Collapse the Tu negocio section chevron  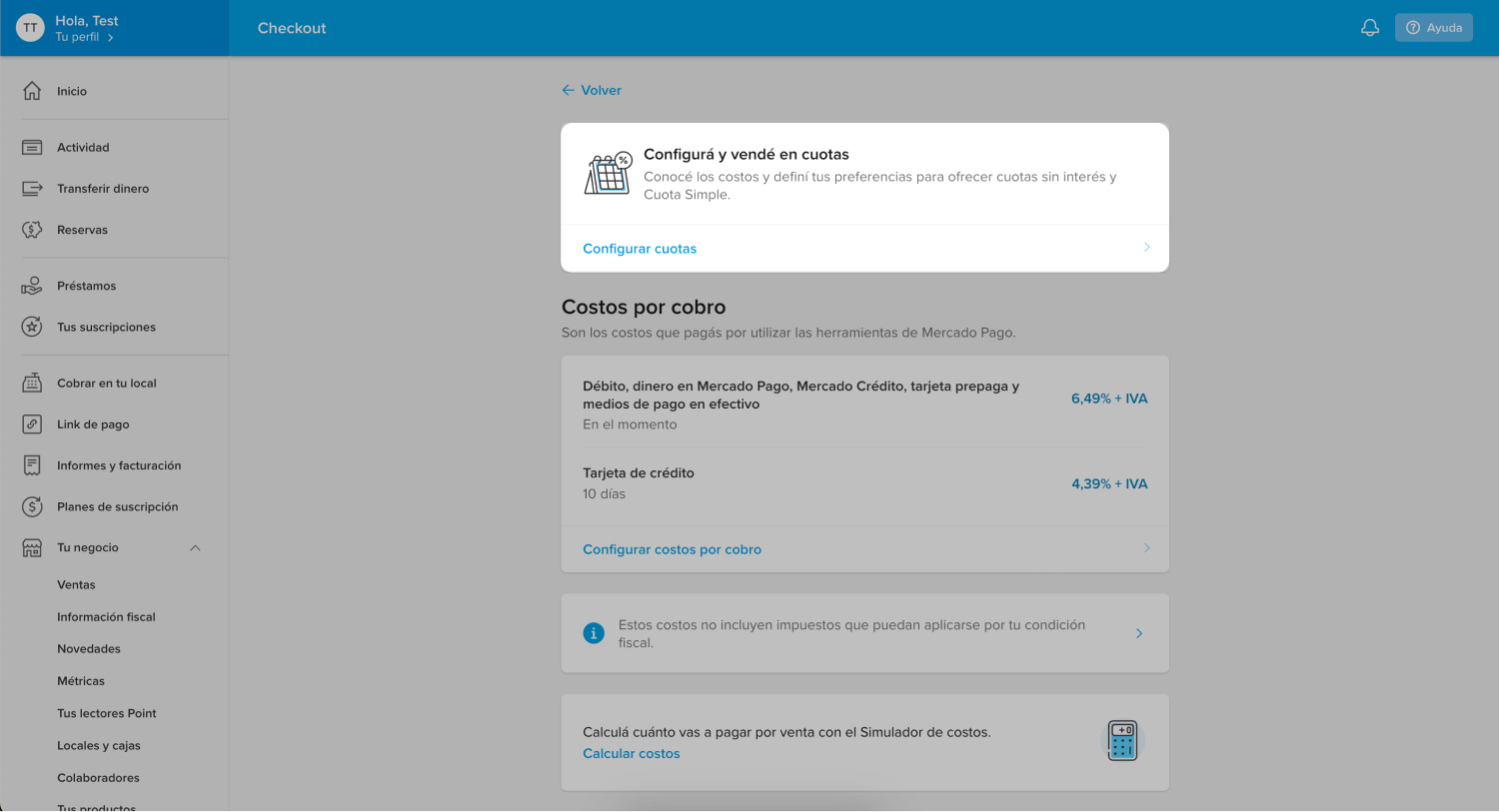196,547
